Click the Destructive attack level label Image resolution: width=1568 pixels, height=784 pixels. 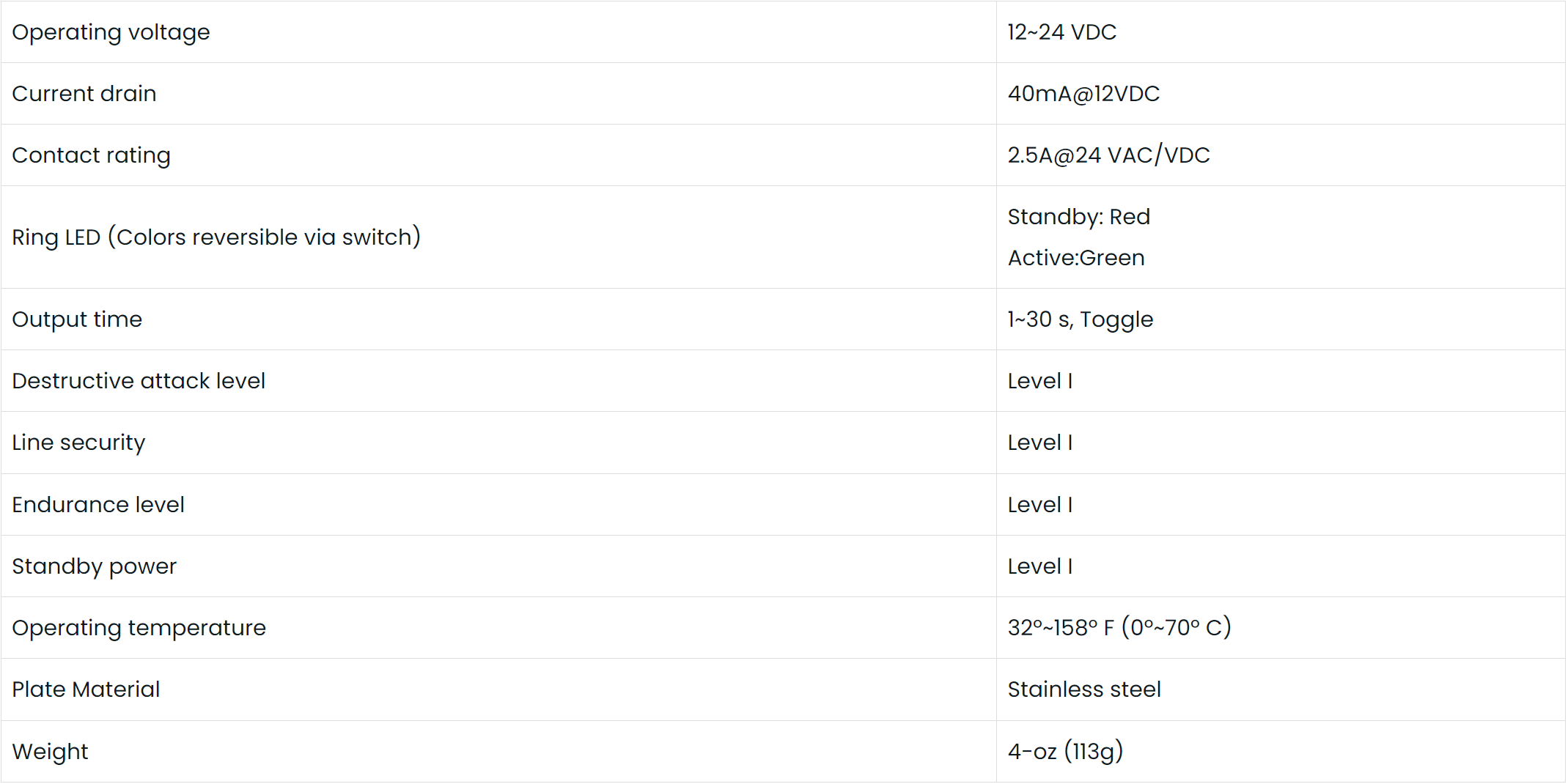[x=139, y=381]
